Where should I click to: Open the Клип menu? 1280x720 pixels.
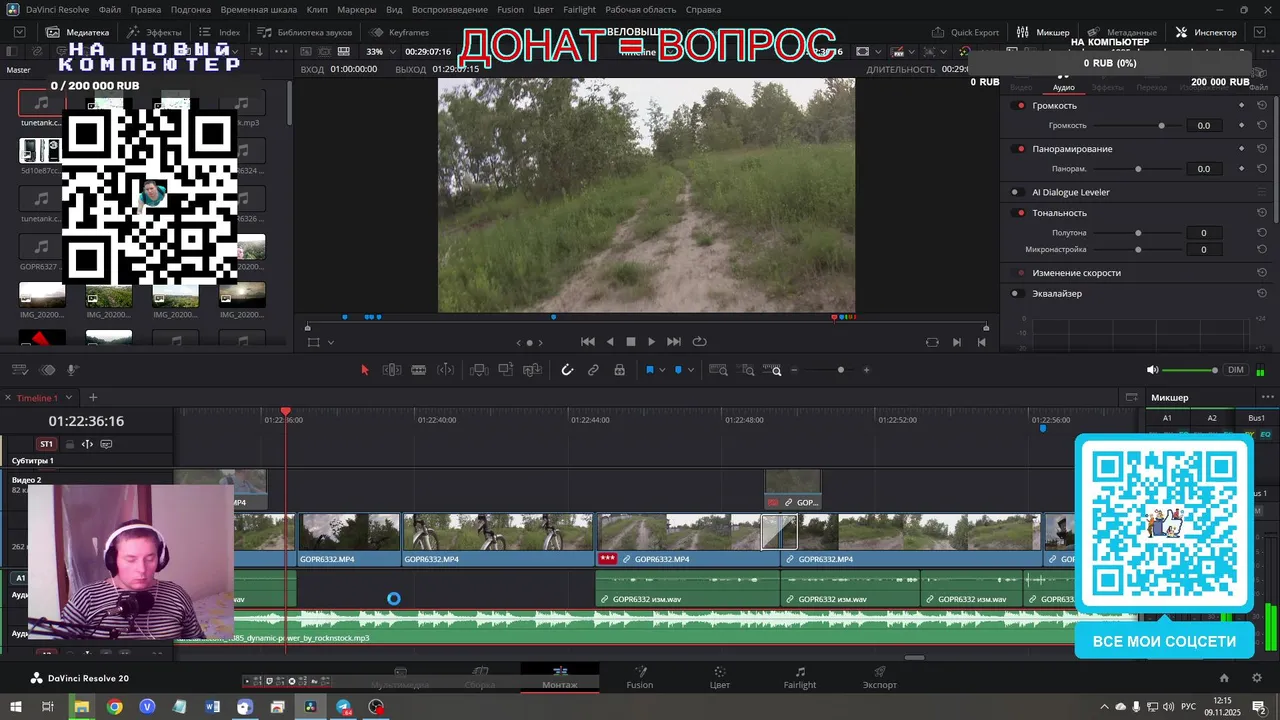pyautogui.click(x=317, y=10)
